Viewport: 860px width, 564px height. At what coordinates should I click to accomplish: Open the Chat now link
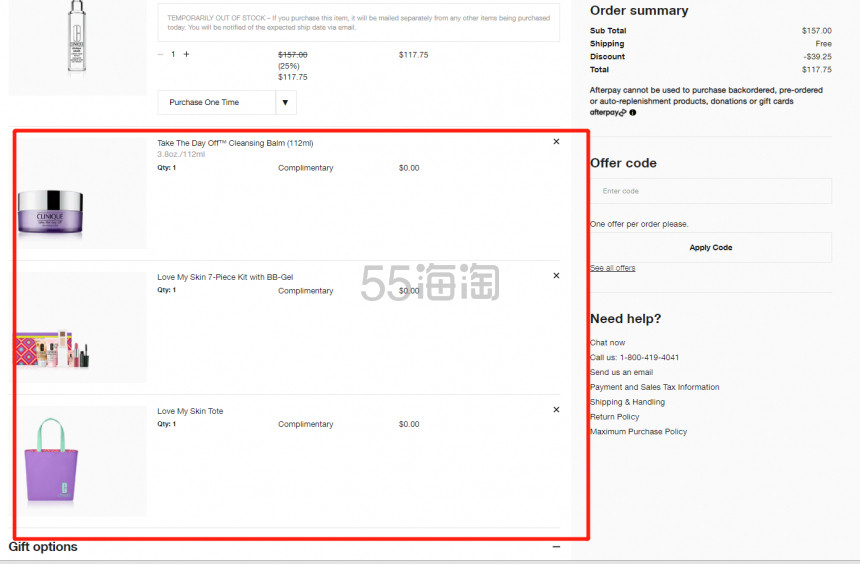pyautogui.click(x=608, y=342)
